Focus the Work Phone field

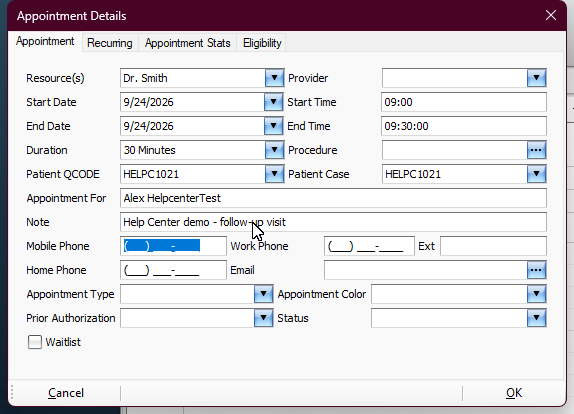point(369,246)
